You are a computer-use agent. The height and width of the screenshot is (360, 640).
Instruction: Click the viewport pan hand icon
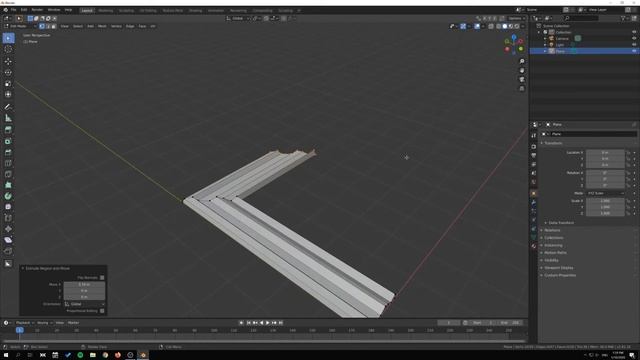[522, 70]
